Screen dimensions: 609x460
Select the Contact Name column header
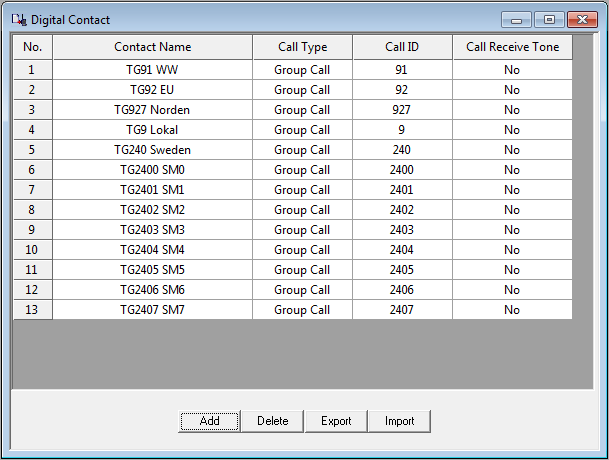point(152,47)
